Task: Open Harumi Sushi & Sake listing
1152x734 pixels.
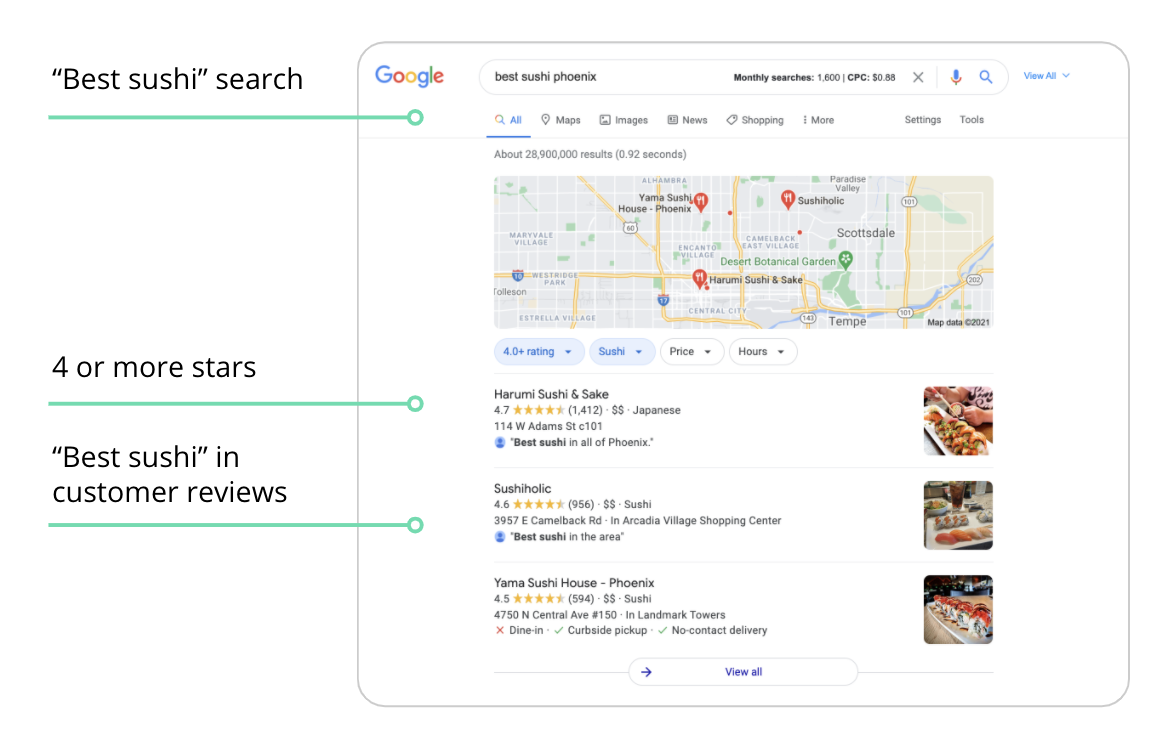Action: click(x=551, y=394)
